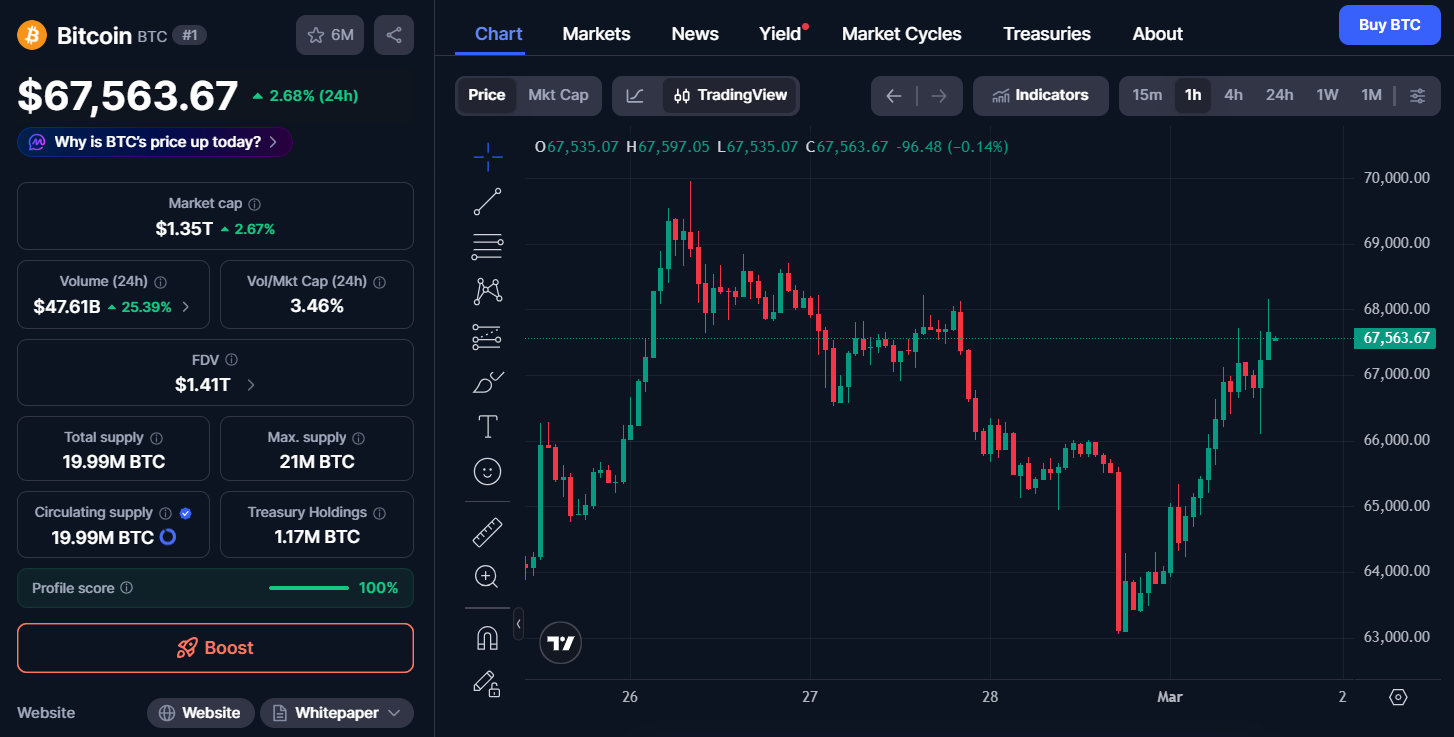Expand Volume (24h) details chevron
The height and width of the screenshot is (737, 1454).
(186, 307)
